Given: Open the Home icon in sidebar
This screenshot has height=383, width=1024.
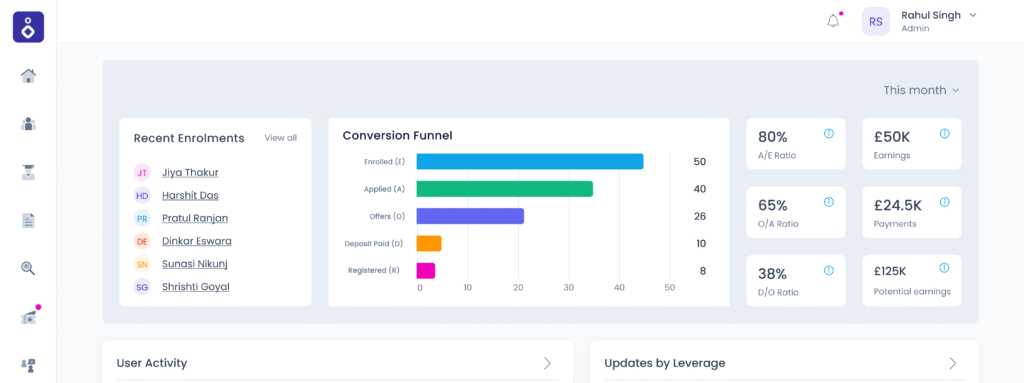Looking at the screenshot, I should tap(28, 76).
